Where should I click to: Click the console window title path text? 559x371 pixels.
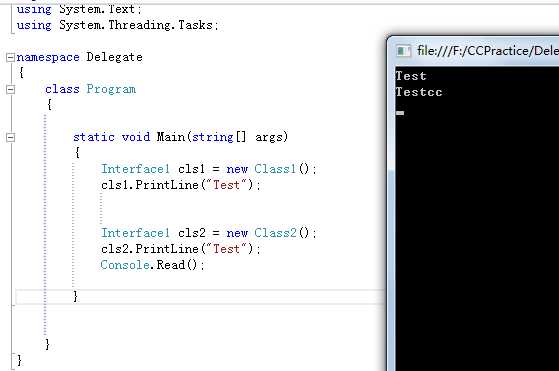coord(488,51)
